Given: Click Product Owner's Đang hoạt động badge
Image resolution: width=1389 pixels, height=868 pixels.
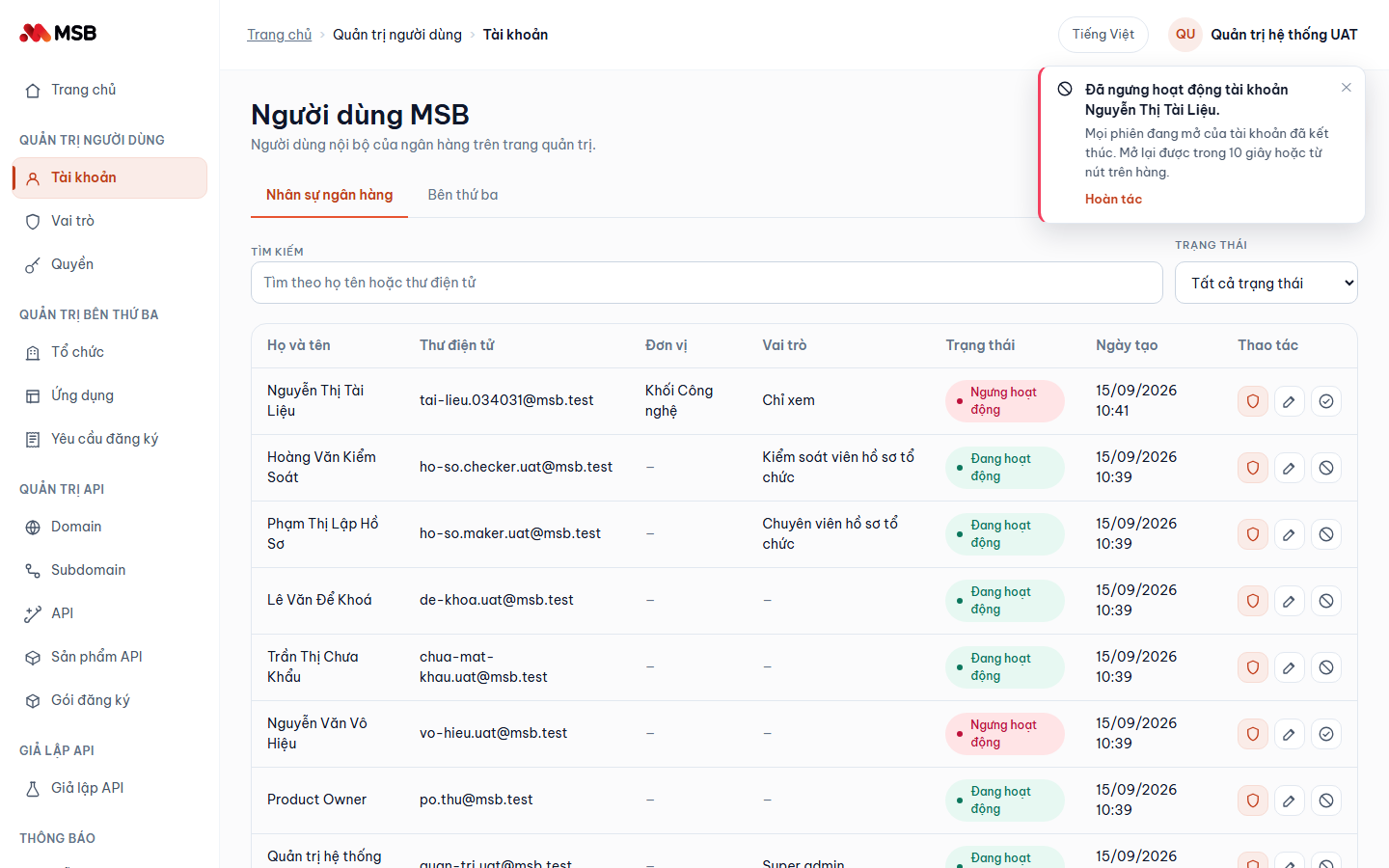Looking at the screenshot, I should (1005, 800).
